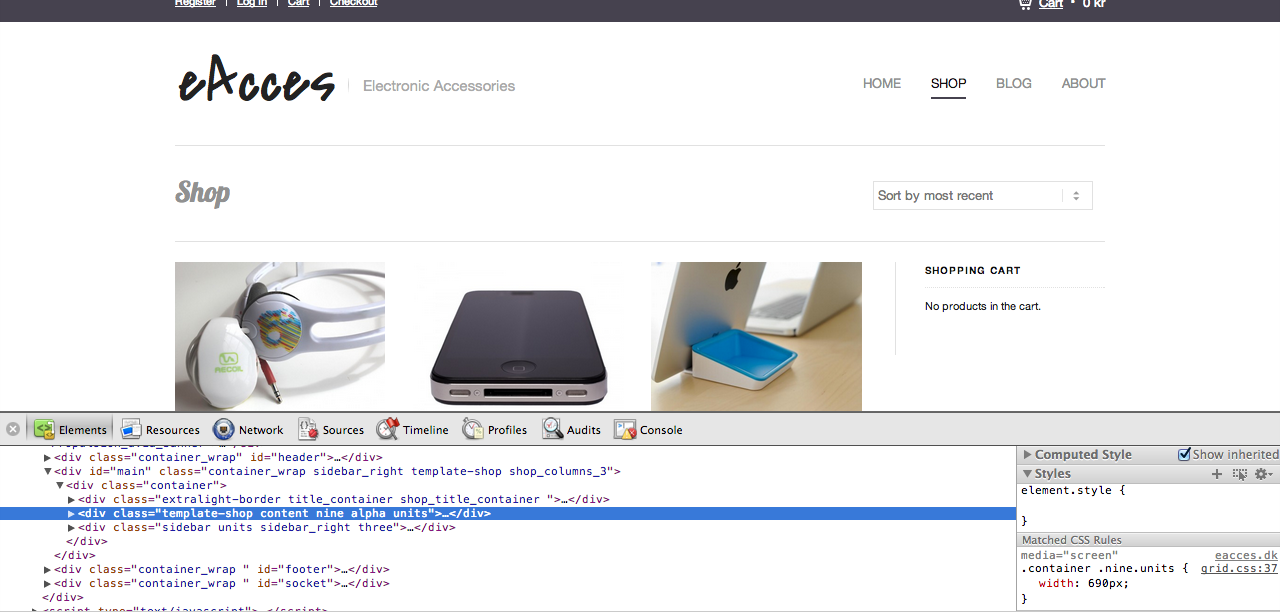Collapse the Styles section

tap(1027, 474)
